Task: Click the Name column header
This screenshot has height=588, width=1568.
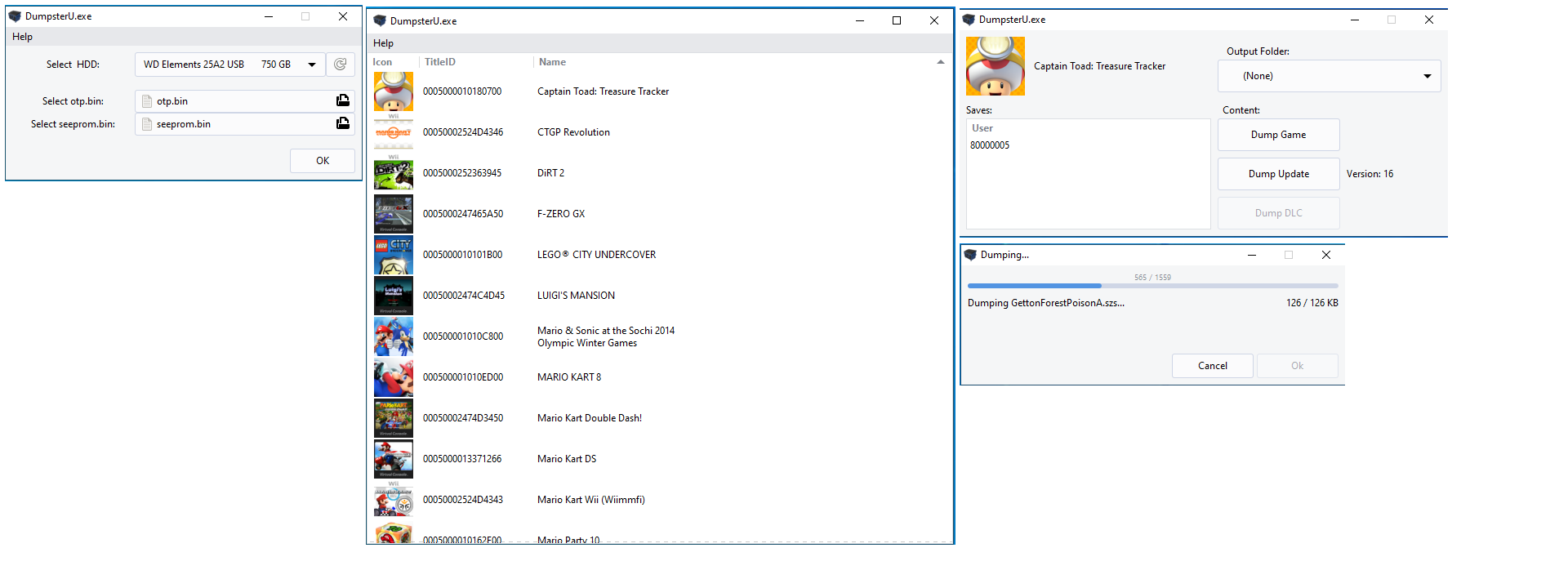Action: [x=553, y=62]
